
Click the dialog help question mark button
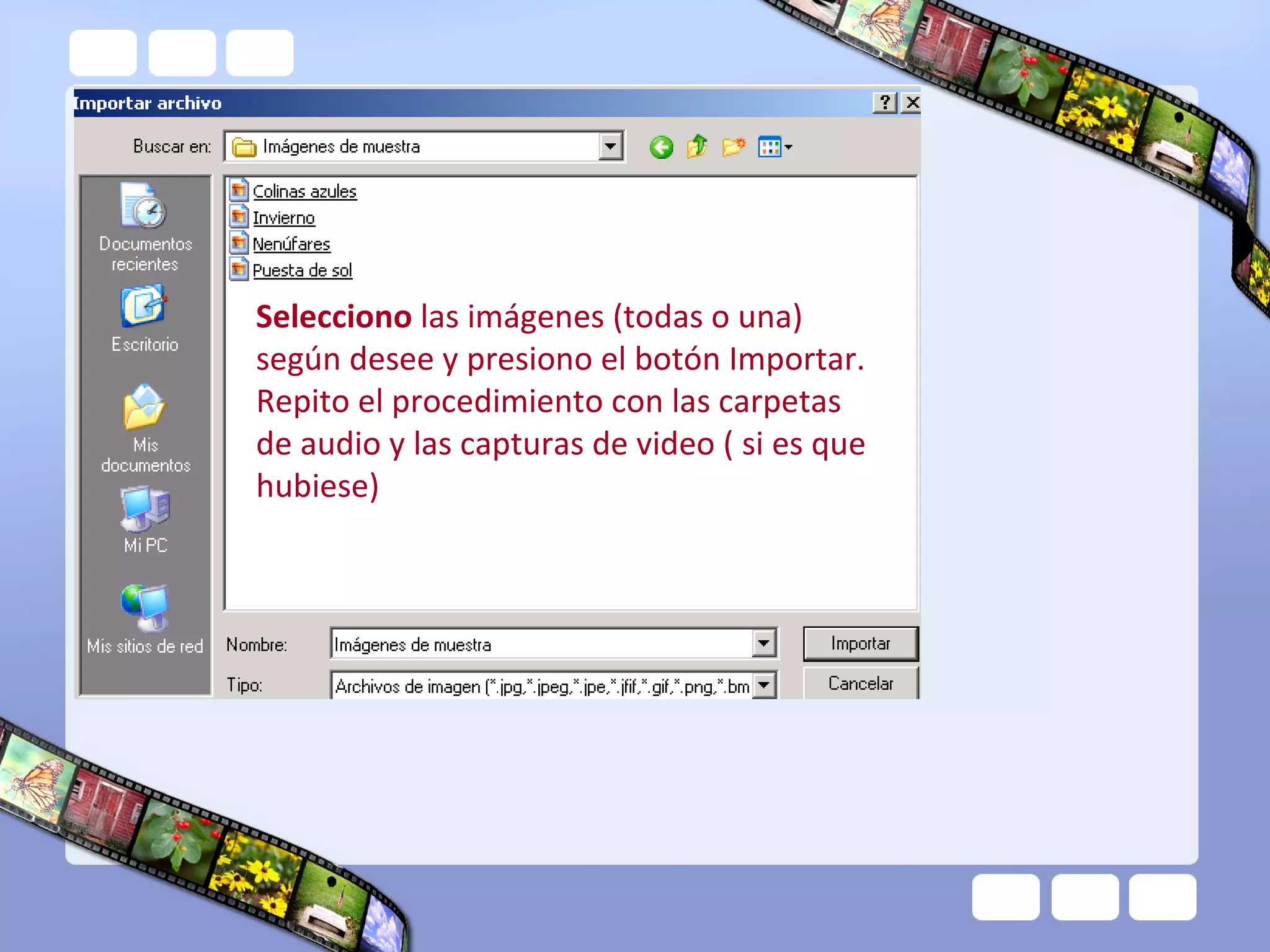(885, 102)
